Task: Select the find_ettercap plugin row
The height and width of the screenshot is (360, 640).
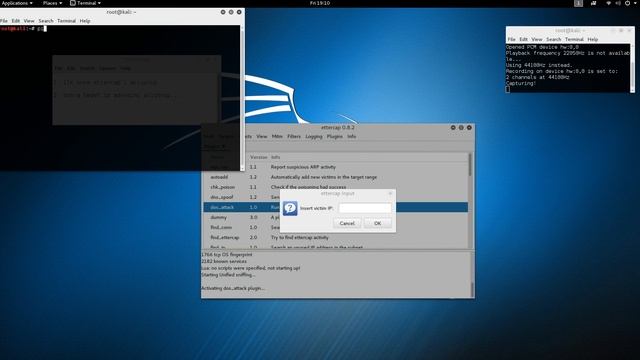Action: 336,237
